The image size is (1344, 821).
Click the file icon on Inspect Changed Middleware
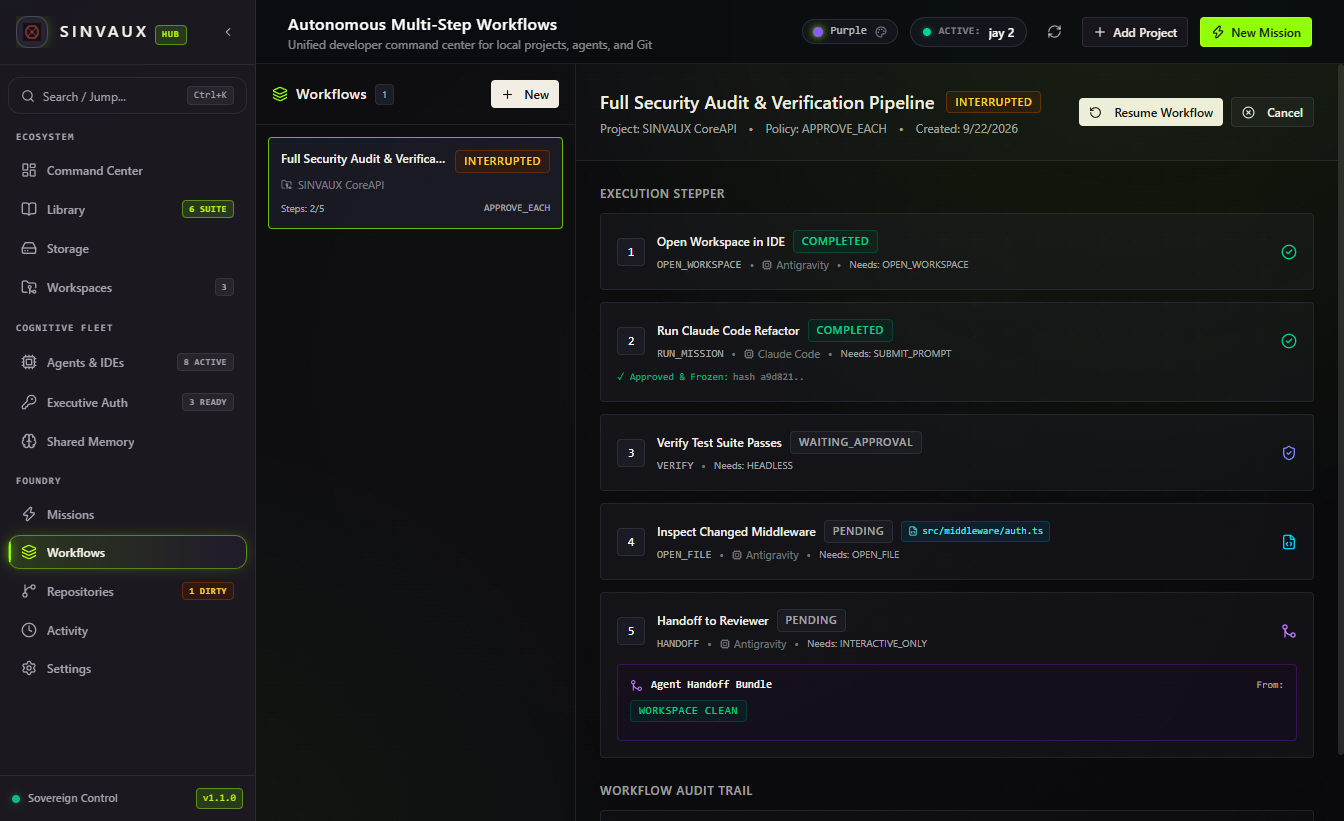pos(1289,542)
